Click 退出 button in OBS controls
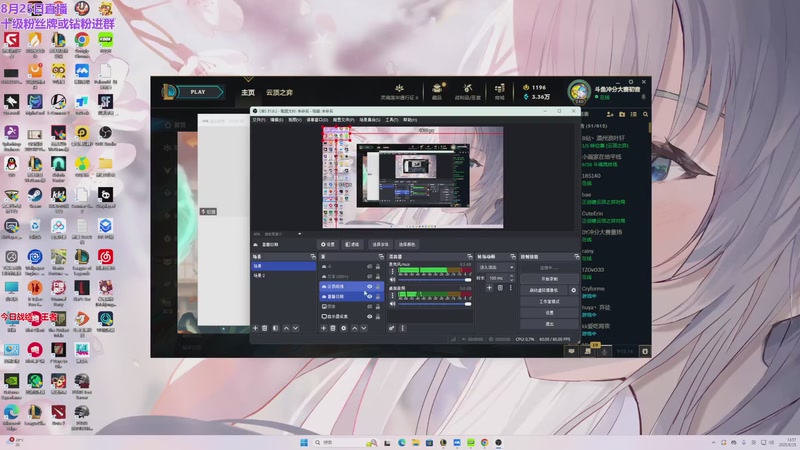 click(x=549, y=324)
